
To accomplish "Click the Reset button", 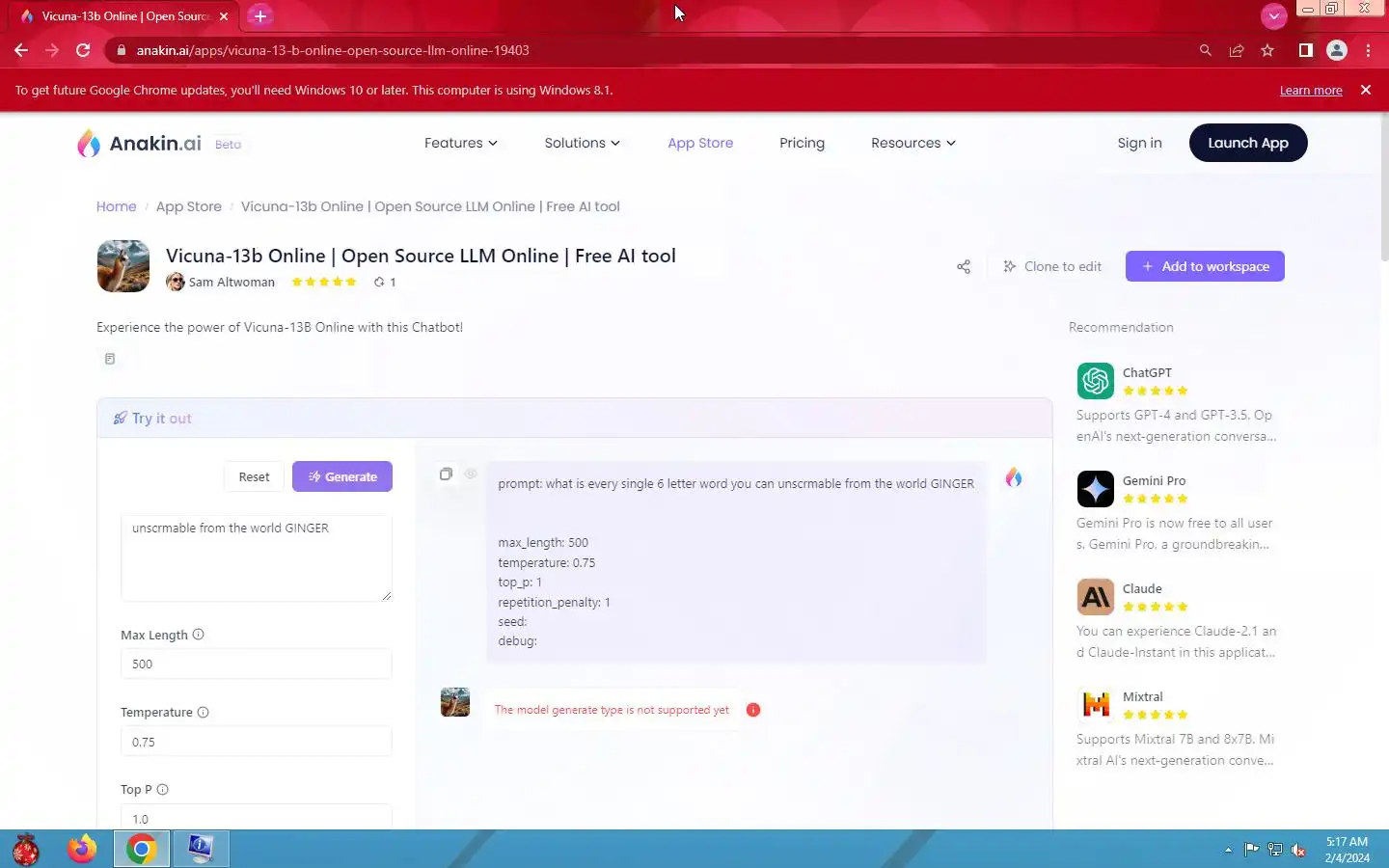I will [x=254, y=476].
